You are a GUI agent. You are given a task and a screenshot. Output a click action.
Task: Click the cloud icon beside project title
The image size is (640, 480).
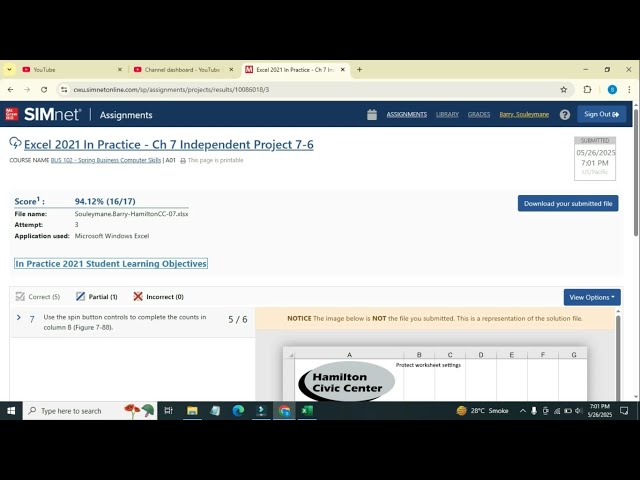tap(15, 143)
